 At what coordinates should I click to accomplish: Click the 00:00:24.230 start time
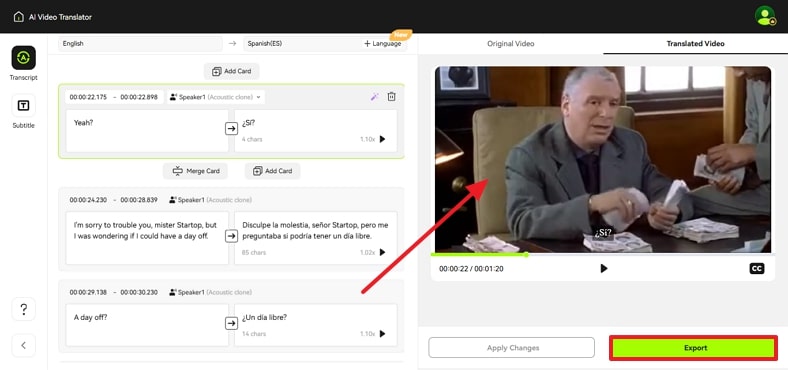coord(88,200)
